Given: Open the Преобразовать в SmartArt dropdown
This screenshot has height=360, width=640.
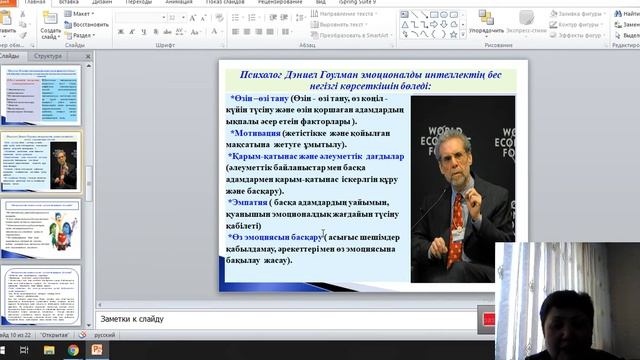Looking at the screenshot, I should (351, 36).
